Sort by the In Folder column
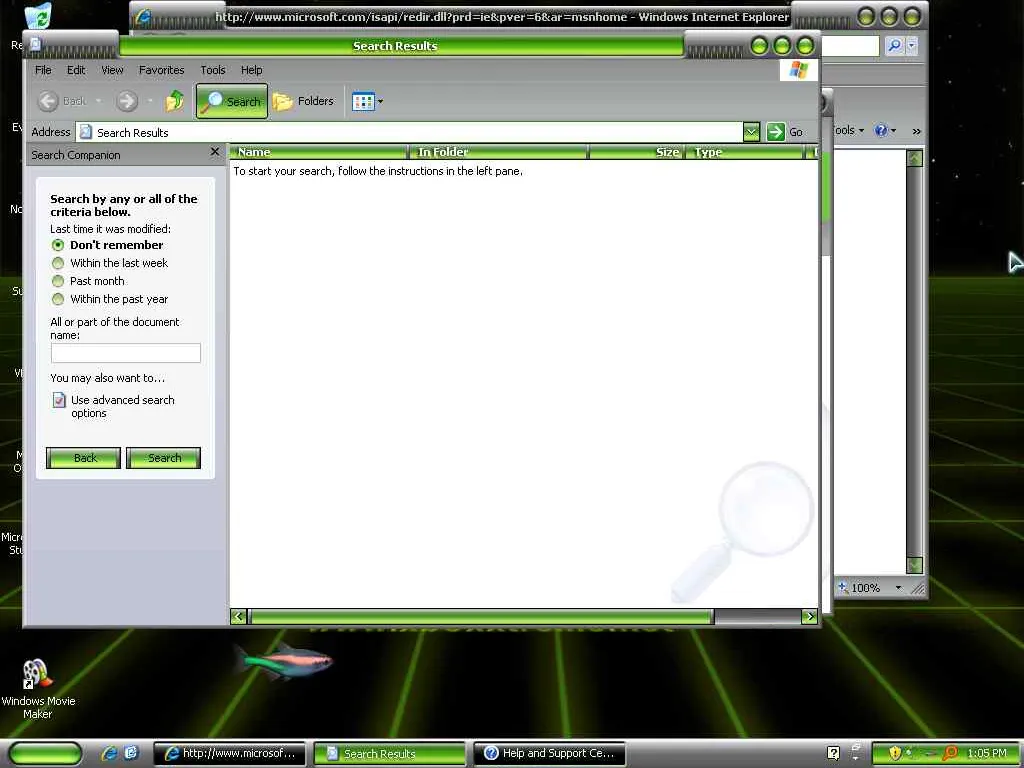Screen dimensions: 1024x768 [498, 152]
